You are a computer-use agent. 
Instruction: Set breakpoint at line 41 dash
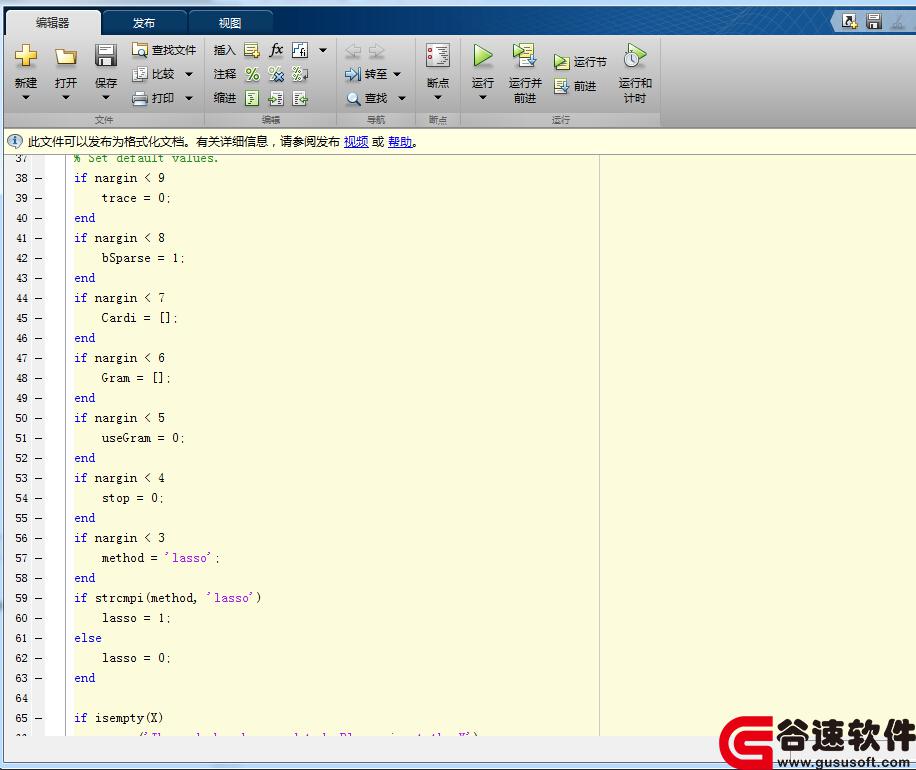39,238
